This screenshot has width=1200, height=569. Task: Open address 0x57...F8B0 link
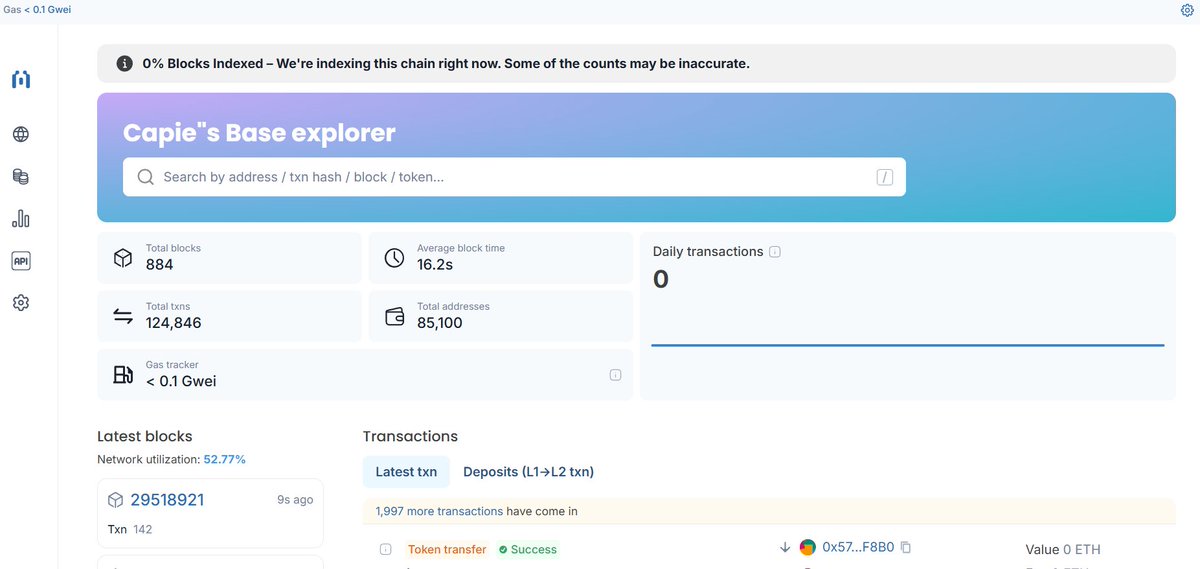[858, 548]
